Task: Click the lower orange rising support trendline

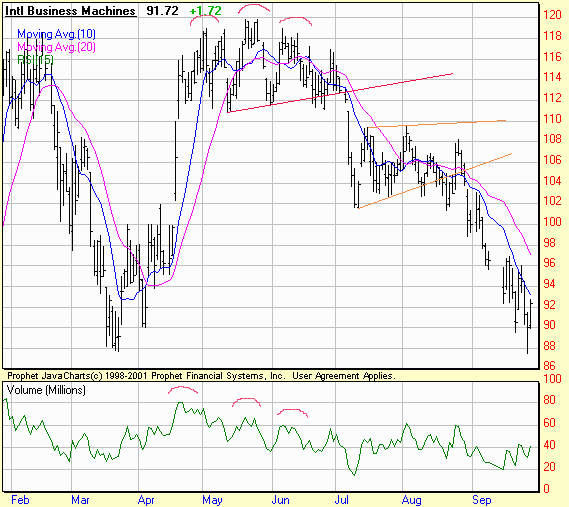Action: tap(435, 181)
